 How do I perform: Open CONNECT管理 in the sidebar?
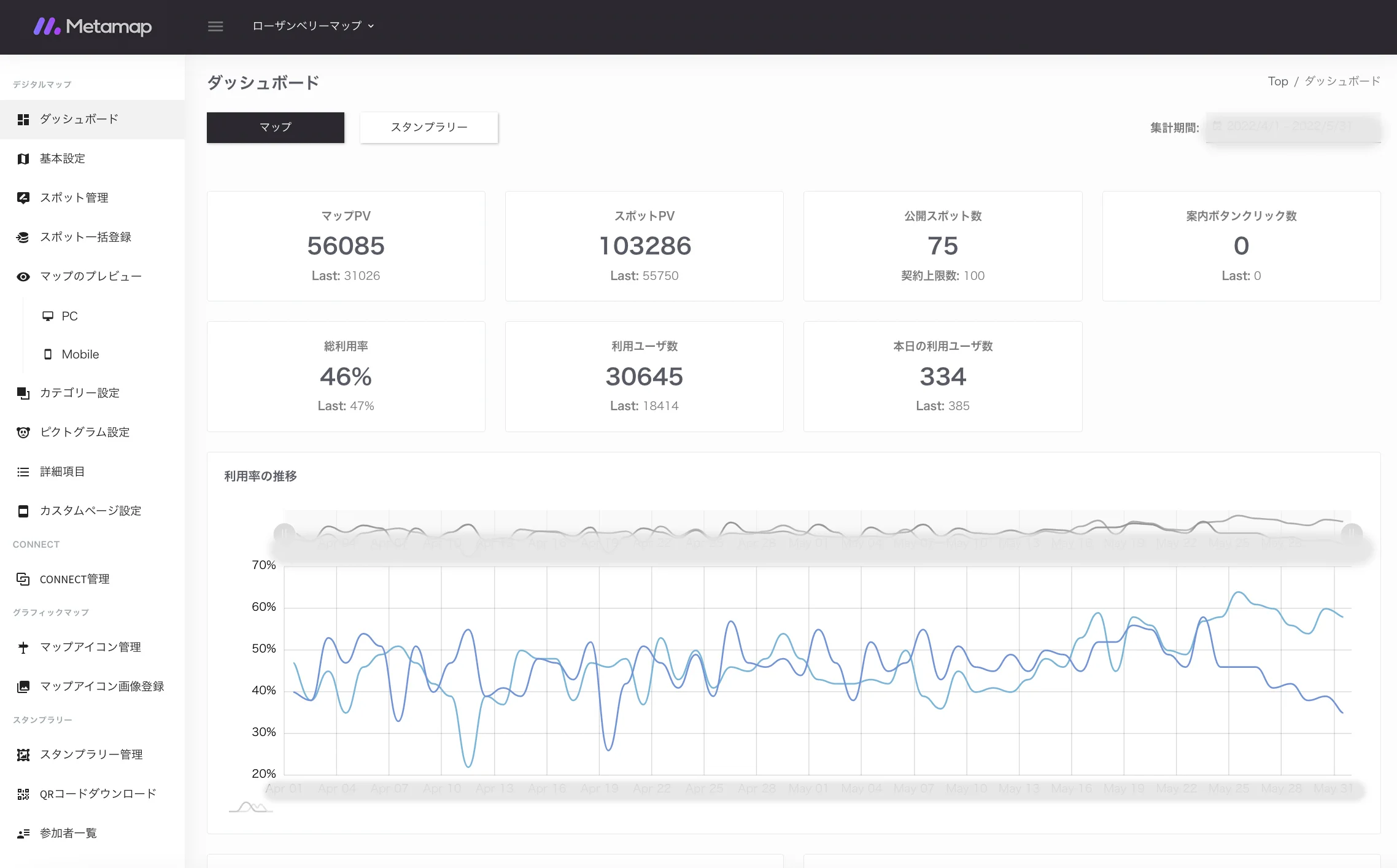tap(74, 579)
